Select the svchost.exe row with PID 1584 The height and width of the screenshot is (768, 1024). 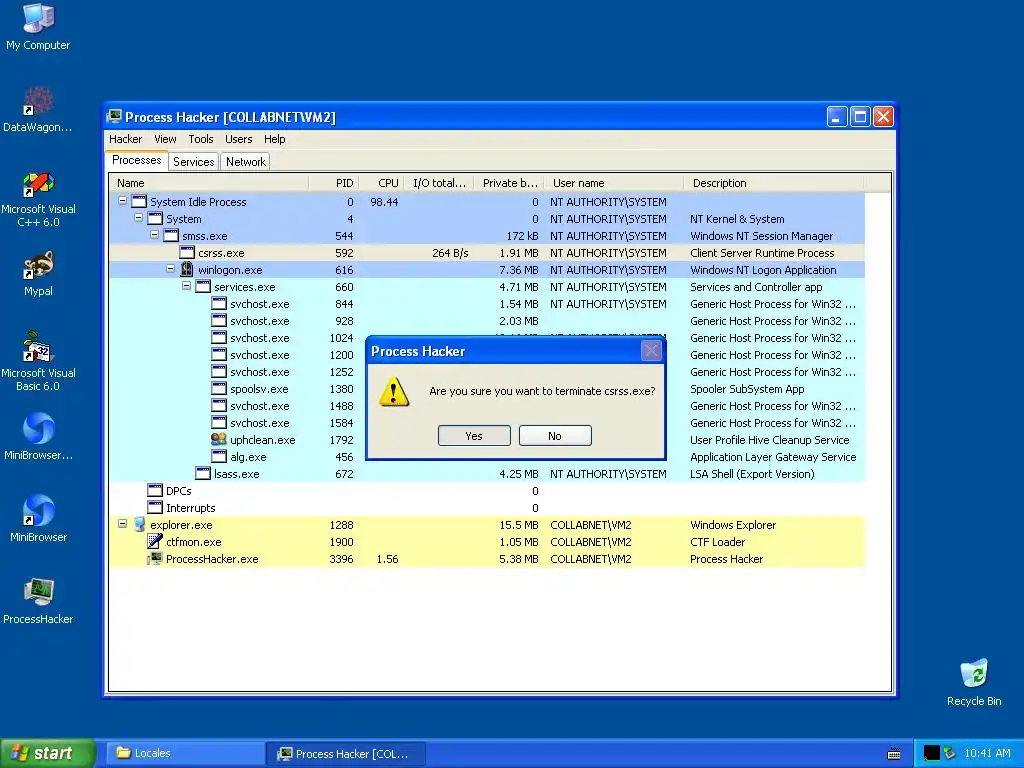coord(487,423)
